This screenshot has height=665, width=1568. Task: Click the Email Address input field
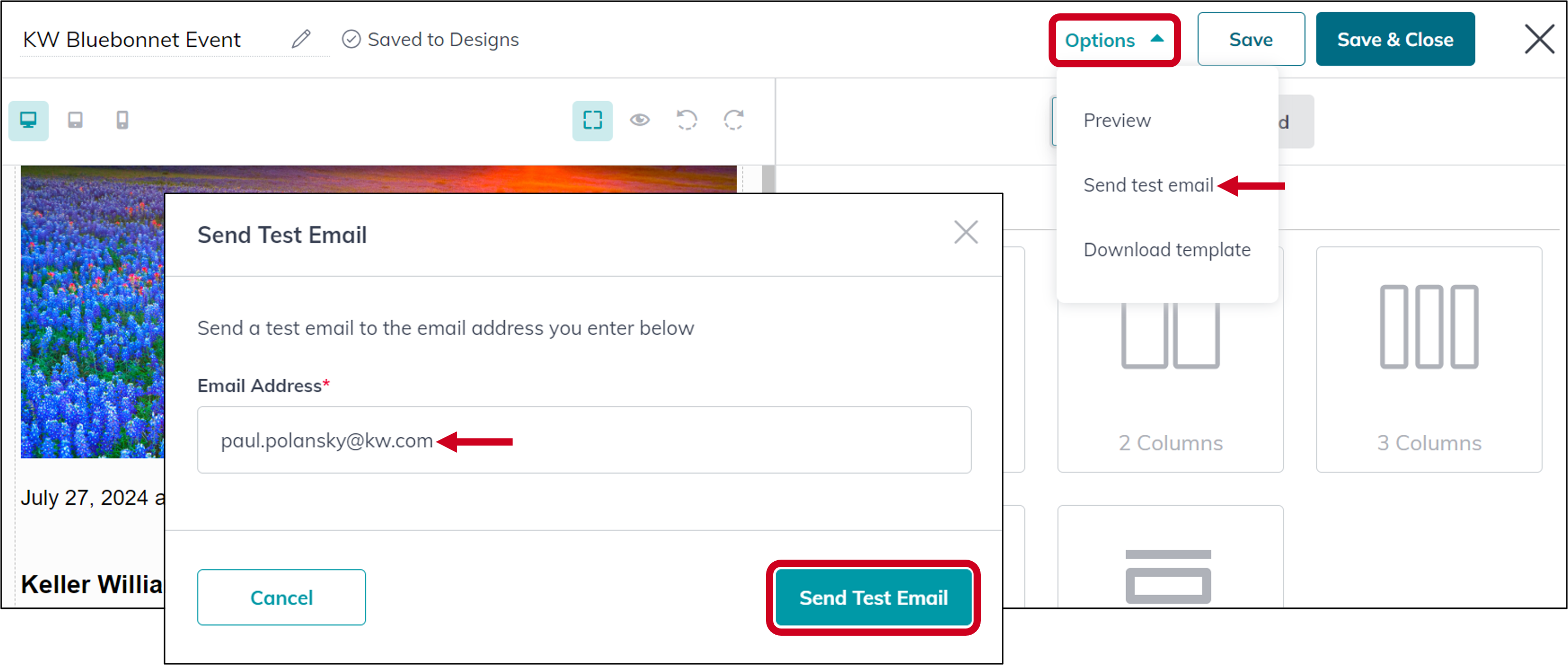pyautogui.click(x=583, y=440)
